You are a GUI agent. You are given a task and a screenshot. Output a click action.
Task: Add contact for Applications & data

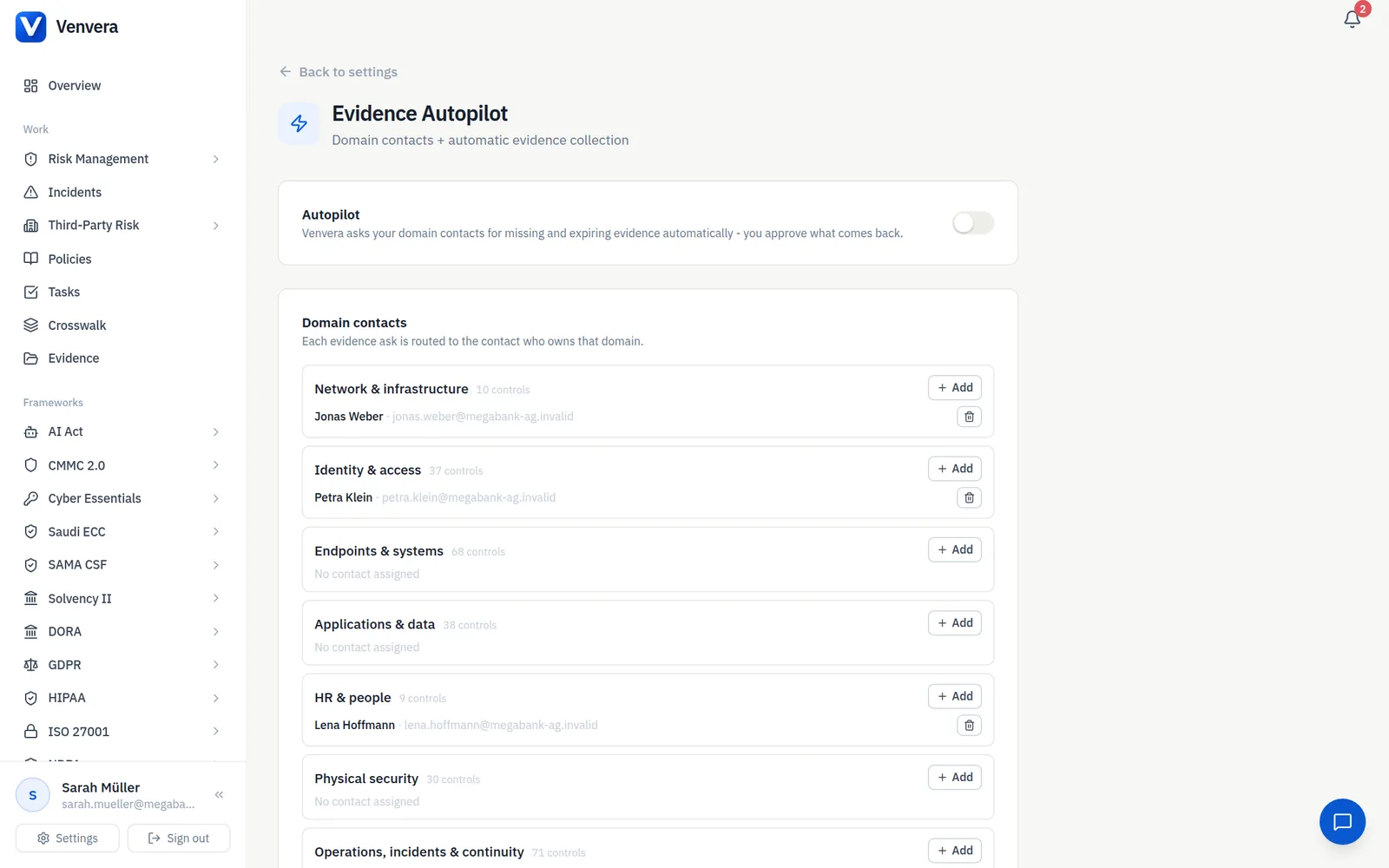pos(954,623)
